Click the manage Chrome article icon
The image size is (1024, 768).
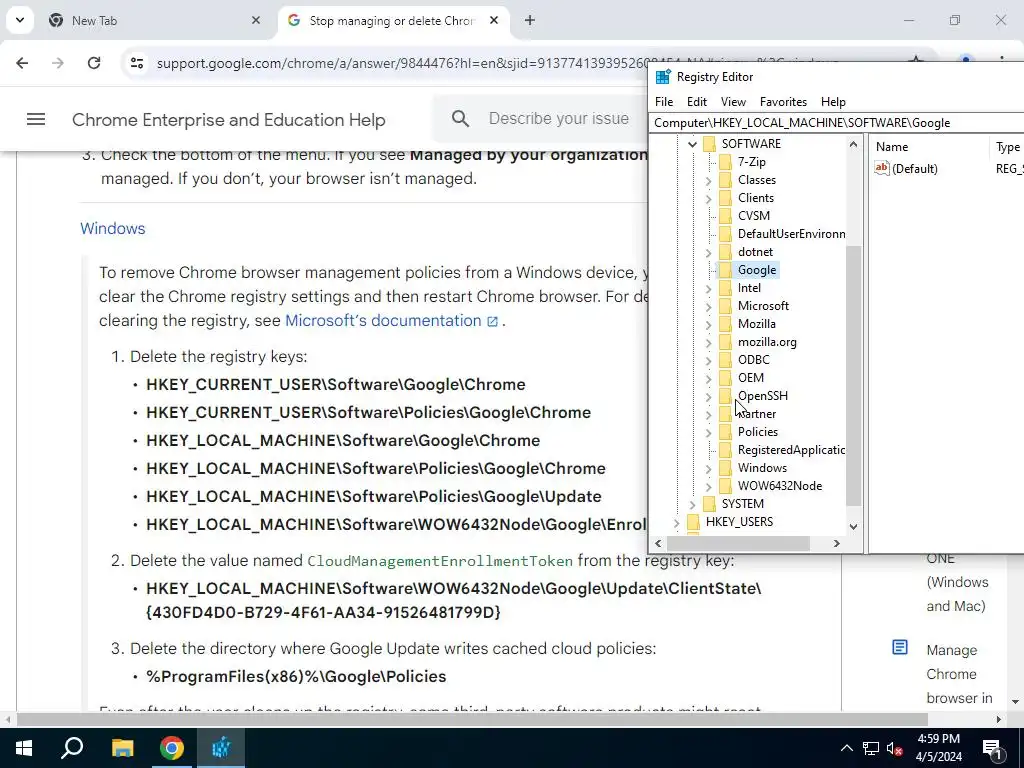(x=900, y=647)
